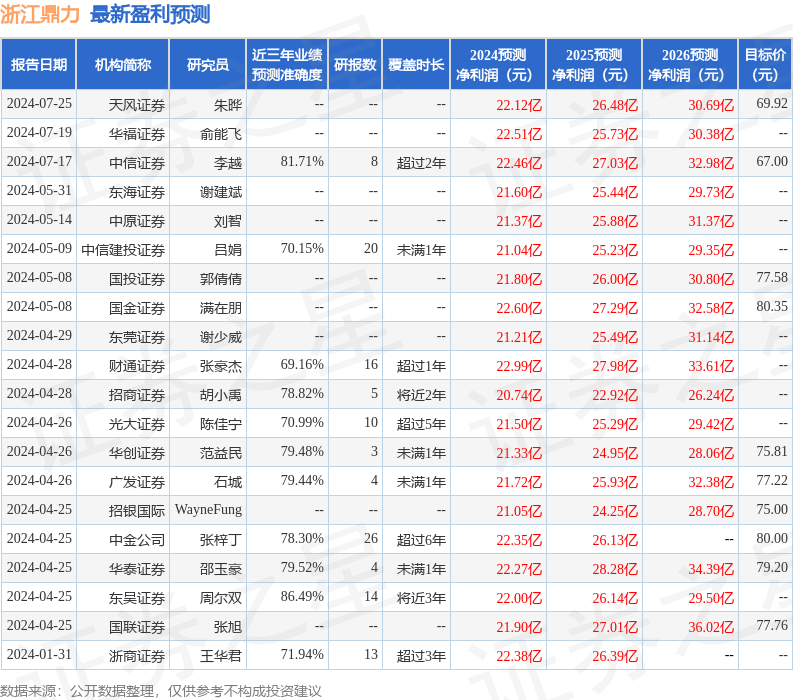Click the 最新盈利预测 heading
This screenshot has height=700, width=793.
point(150,14)
